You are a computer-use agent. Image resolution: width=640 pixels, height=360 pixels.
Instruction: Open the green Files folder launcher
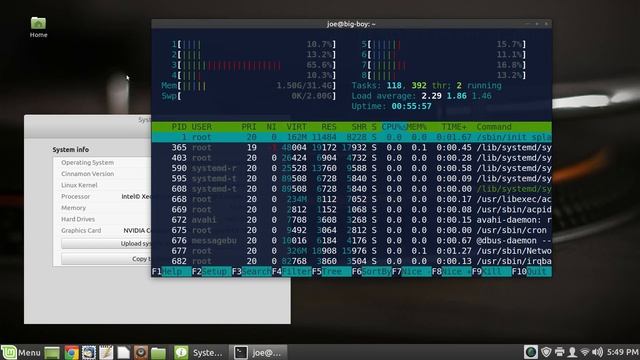tap(158, 353)
